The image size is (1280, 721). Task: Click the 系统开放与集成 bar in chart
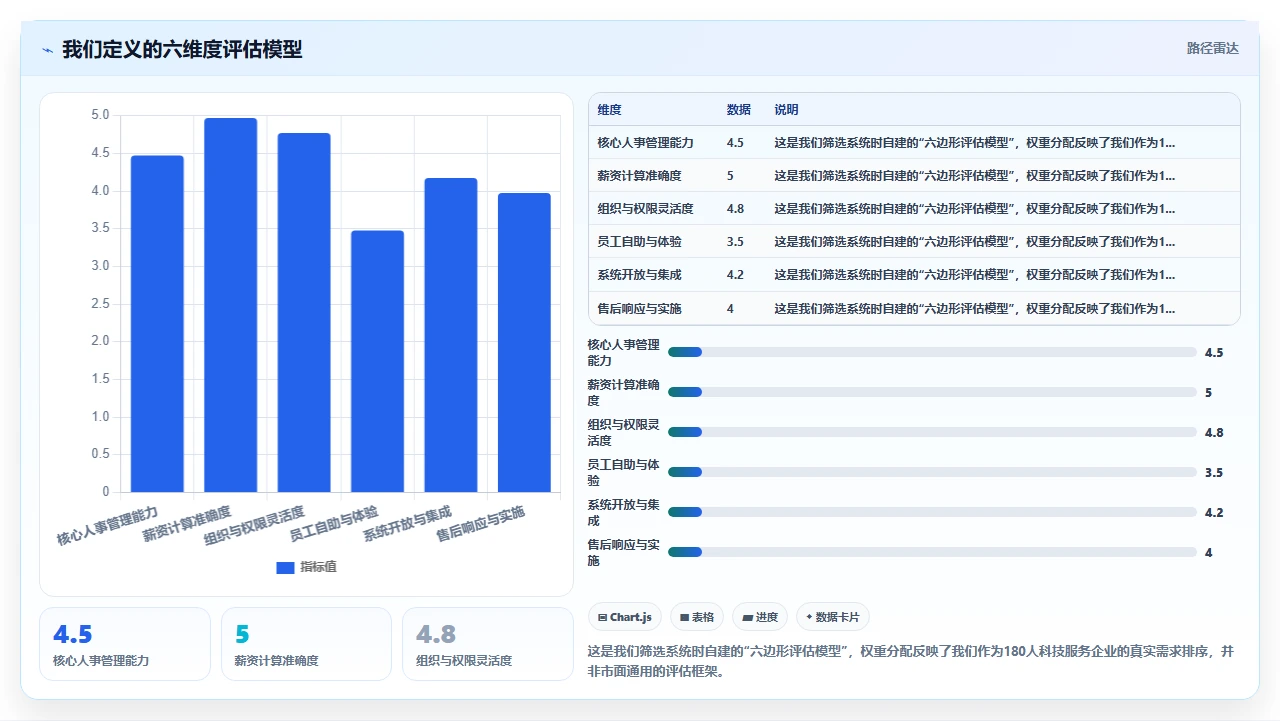[451, 335]
